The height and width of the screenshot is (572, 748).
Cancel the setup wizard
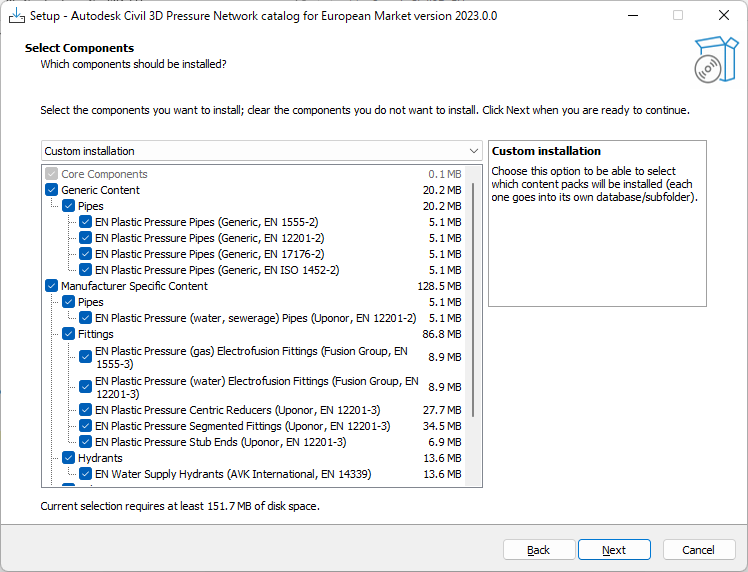point(698,550)
